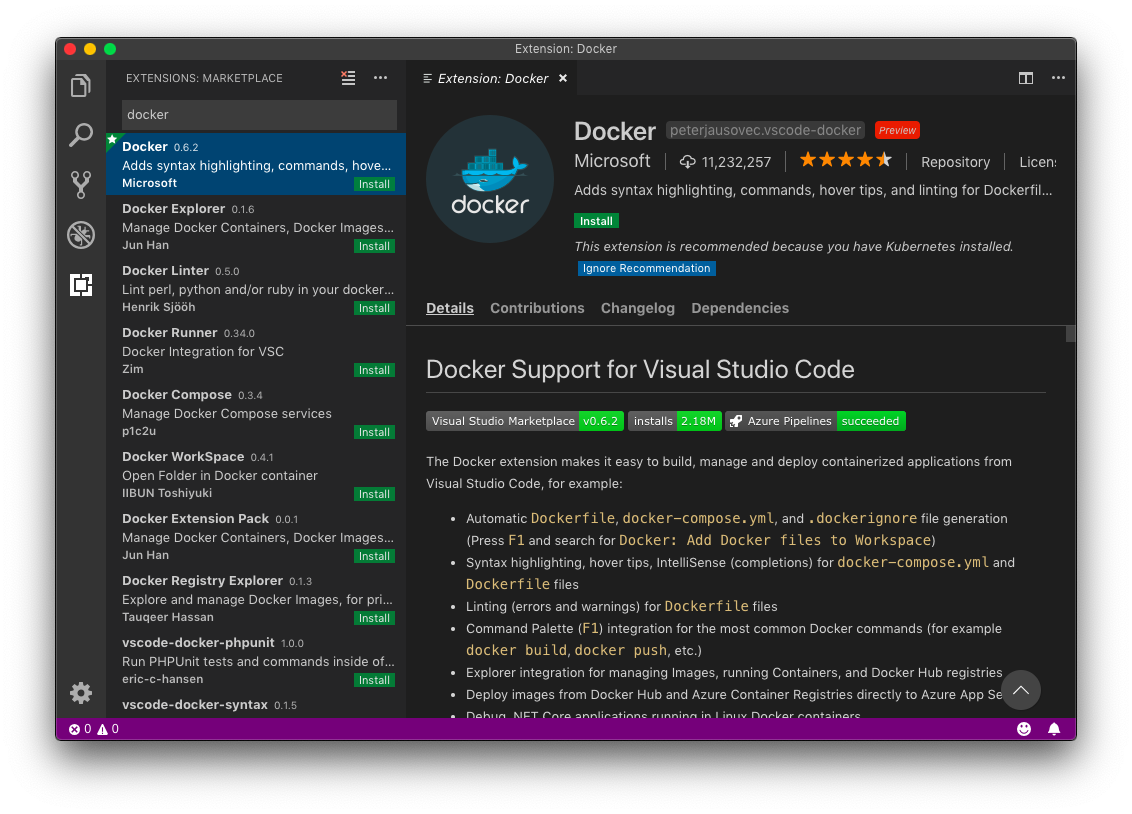Click the details pane scrollbar
Image resolution: width=1132 pixels, height=814 pixels.
[x=1071, y=333]
